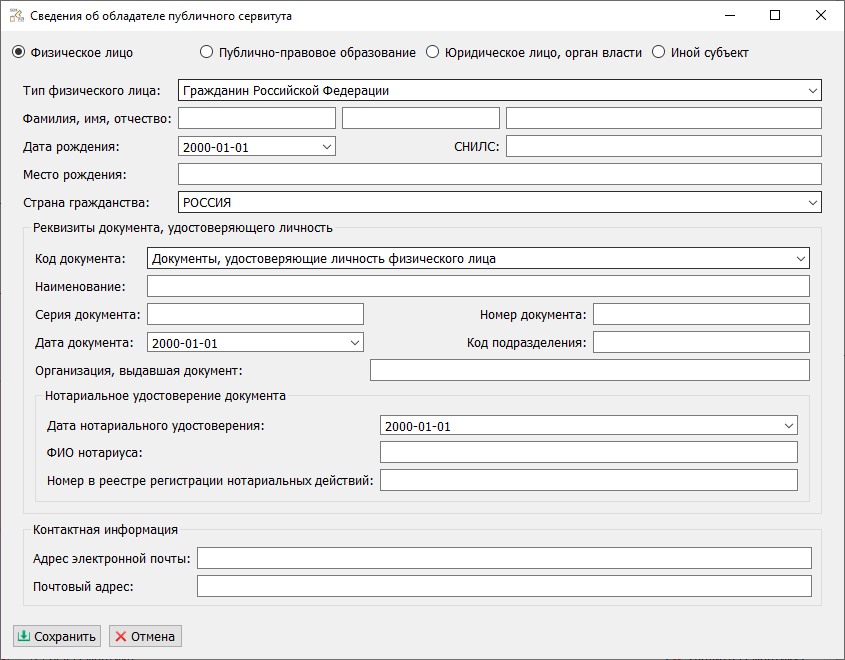The width and height of the screenshot is (845, 660).
Task: Expand the Дата рождения date picker
Action: [326, 147]
